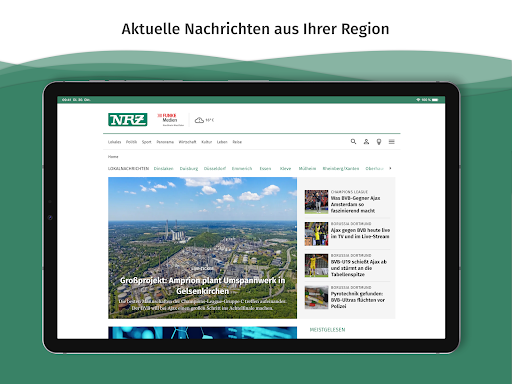Open the search magnifier icon
Image resolution: width=512 pixels, height=384 pixels.
click(353, 142)
